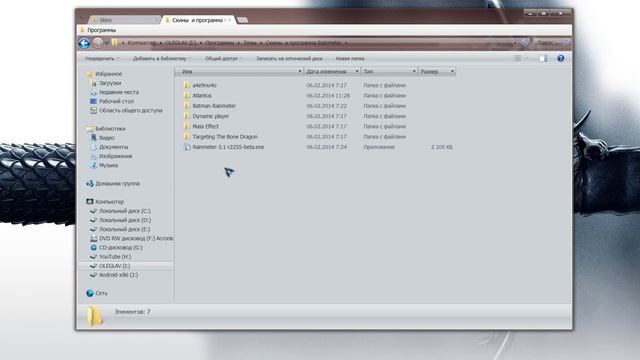This screenshot has width=640, height=360.
Task: Select the Atlantus folder icon
Action: tap(187, 96)
